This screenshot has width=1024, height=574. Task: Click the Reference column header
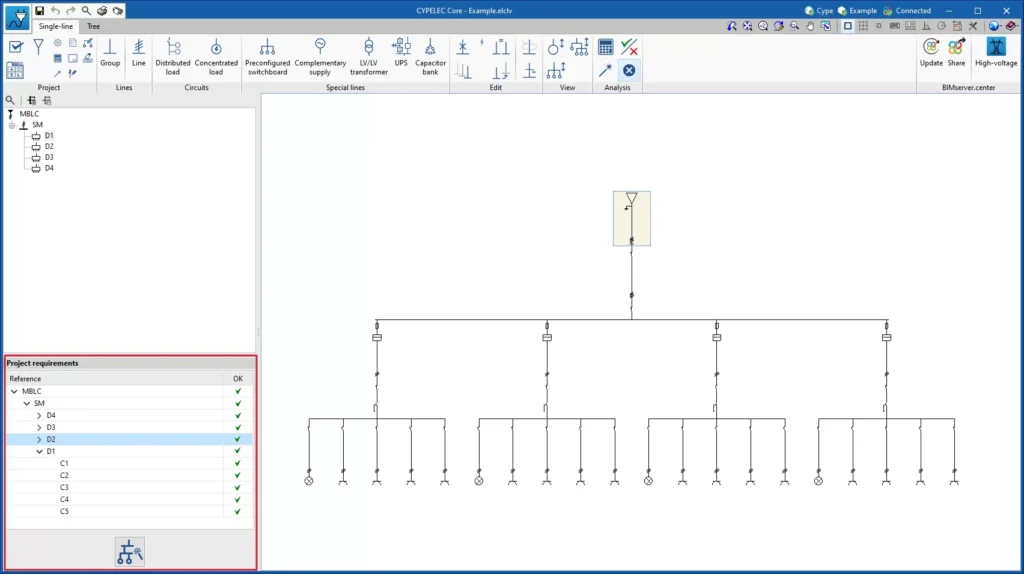tap(115, 379)
